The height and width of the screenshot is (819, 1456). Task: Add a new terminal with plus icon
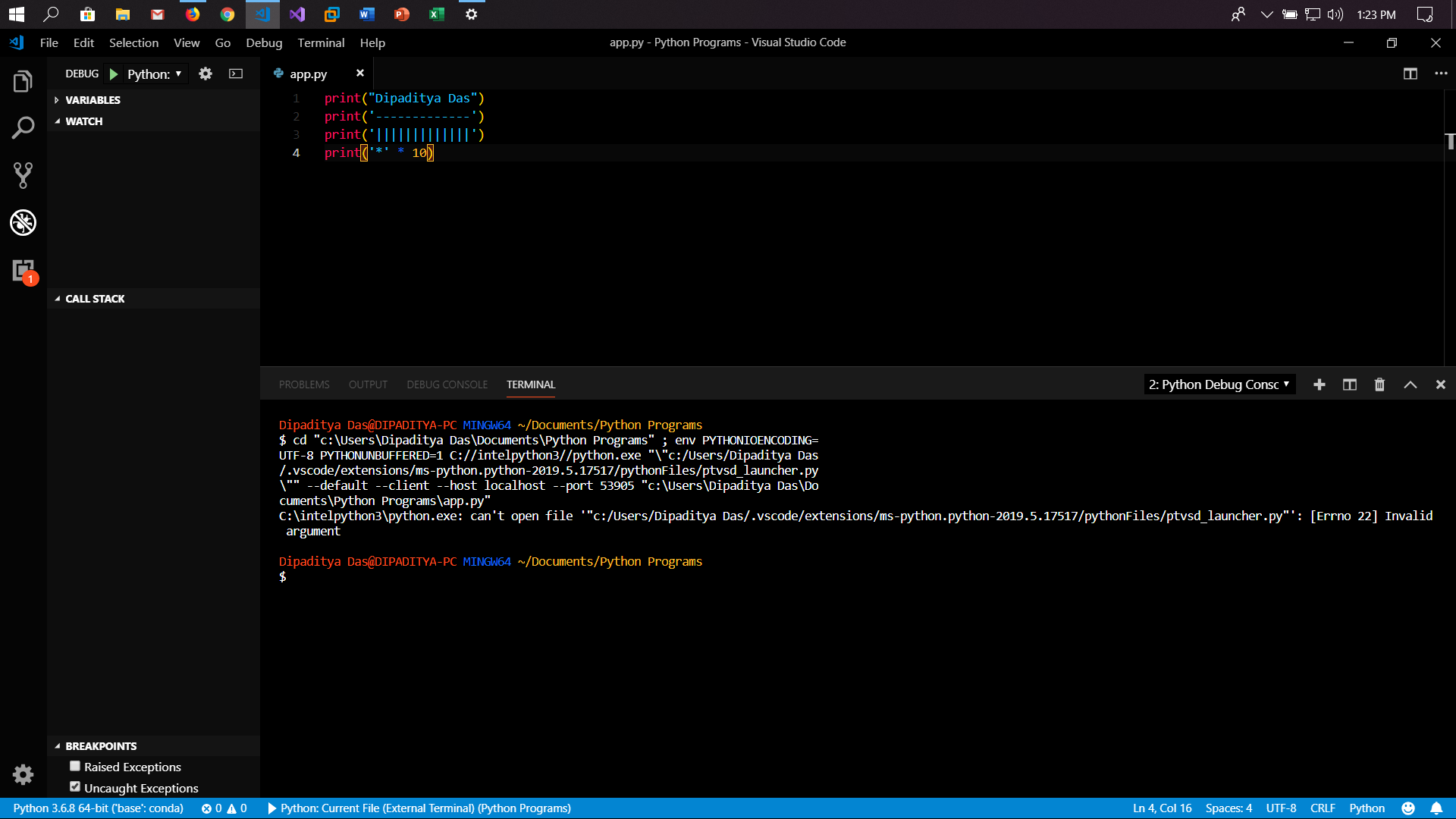pos(1319,384)
